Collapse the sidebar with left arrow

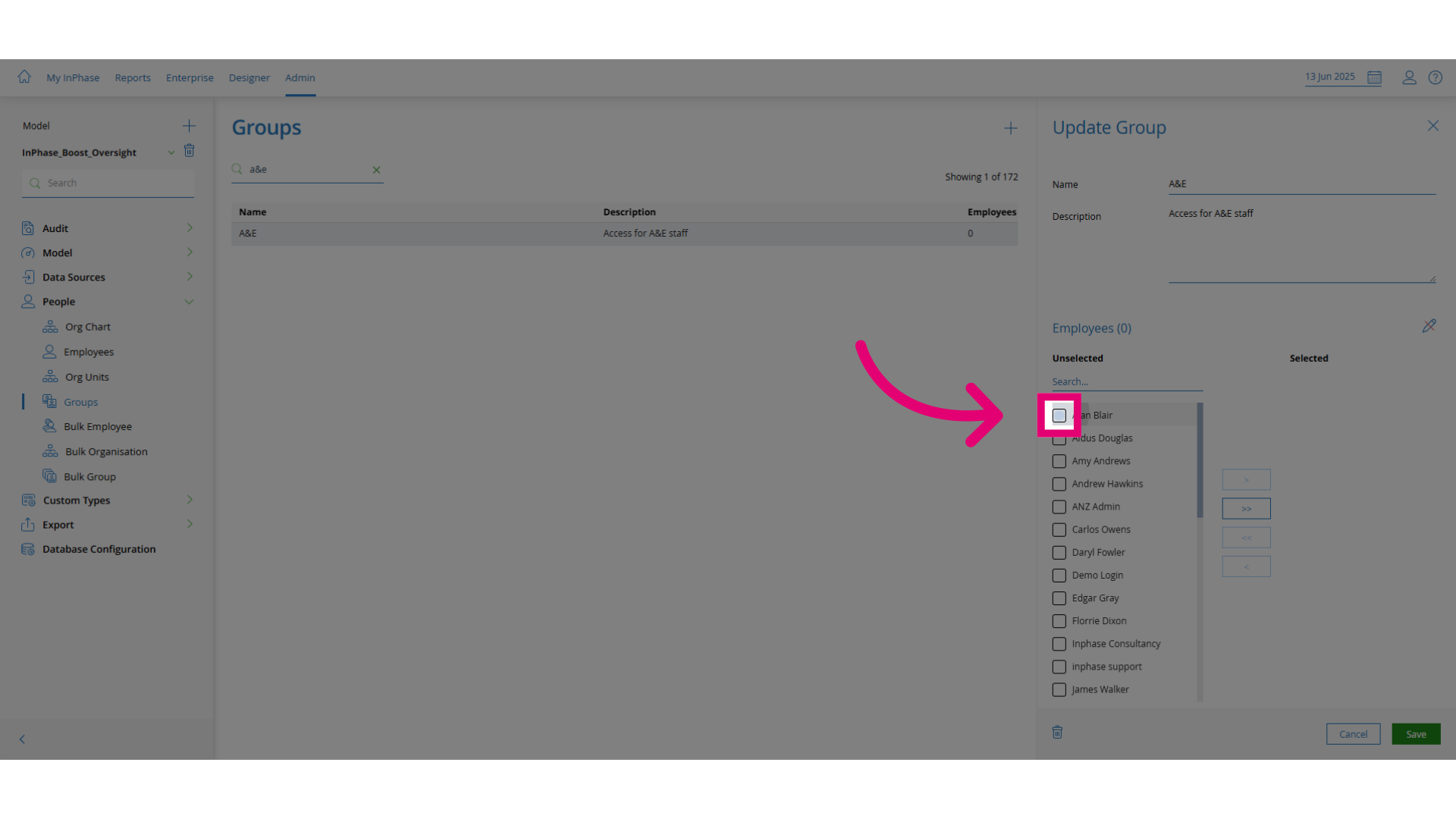[x=22, y=739]
